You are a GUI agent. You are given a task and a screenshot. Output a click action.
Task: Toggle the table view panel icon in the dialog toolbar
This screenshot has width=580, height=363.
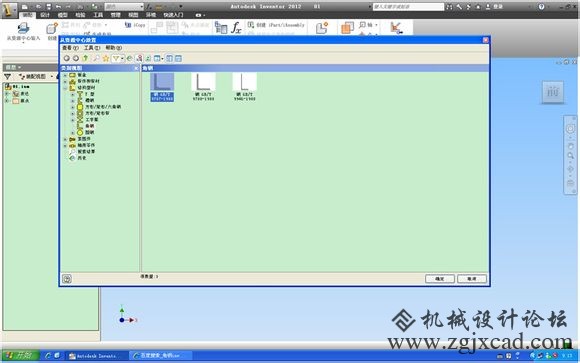pos(178,58)
